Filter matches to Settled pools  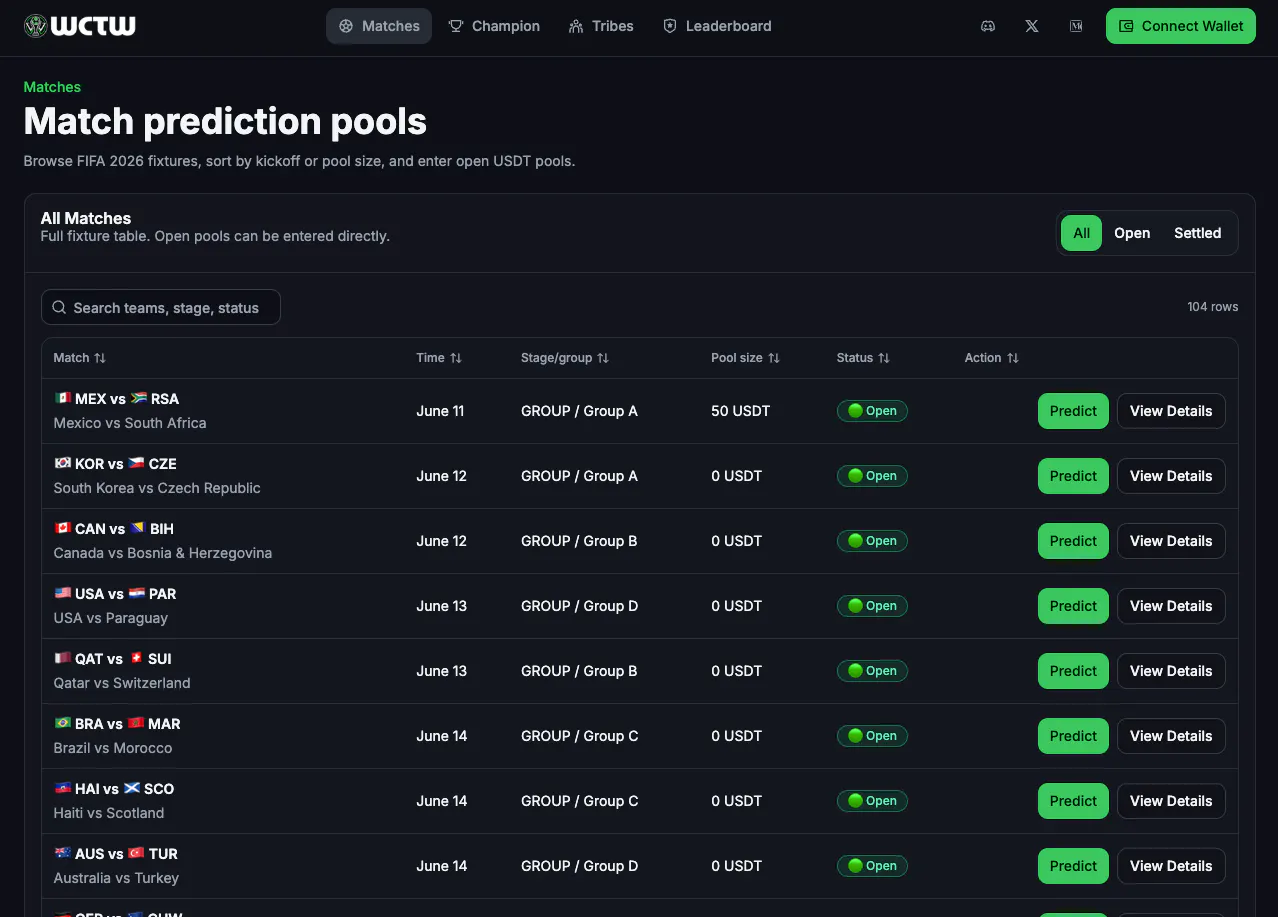click(1197, 233)
